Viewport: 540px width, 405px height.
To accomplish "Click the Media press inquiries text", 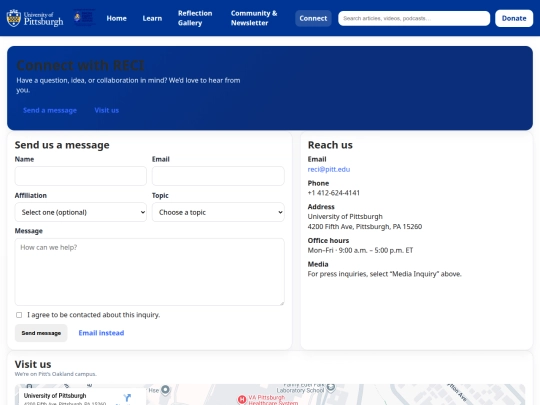I will (384, 274).
